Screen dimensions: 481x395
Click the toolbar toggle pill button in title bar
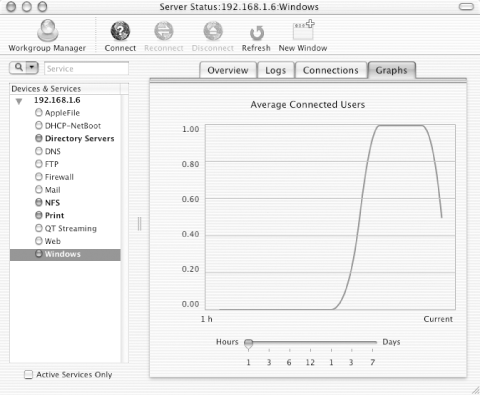click(x=466, y=7)
